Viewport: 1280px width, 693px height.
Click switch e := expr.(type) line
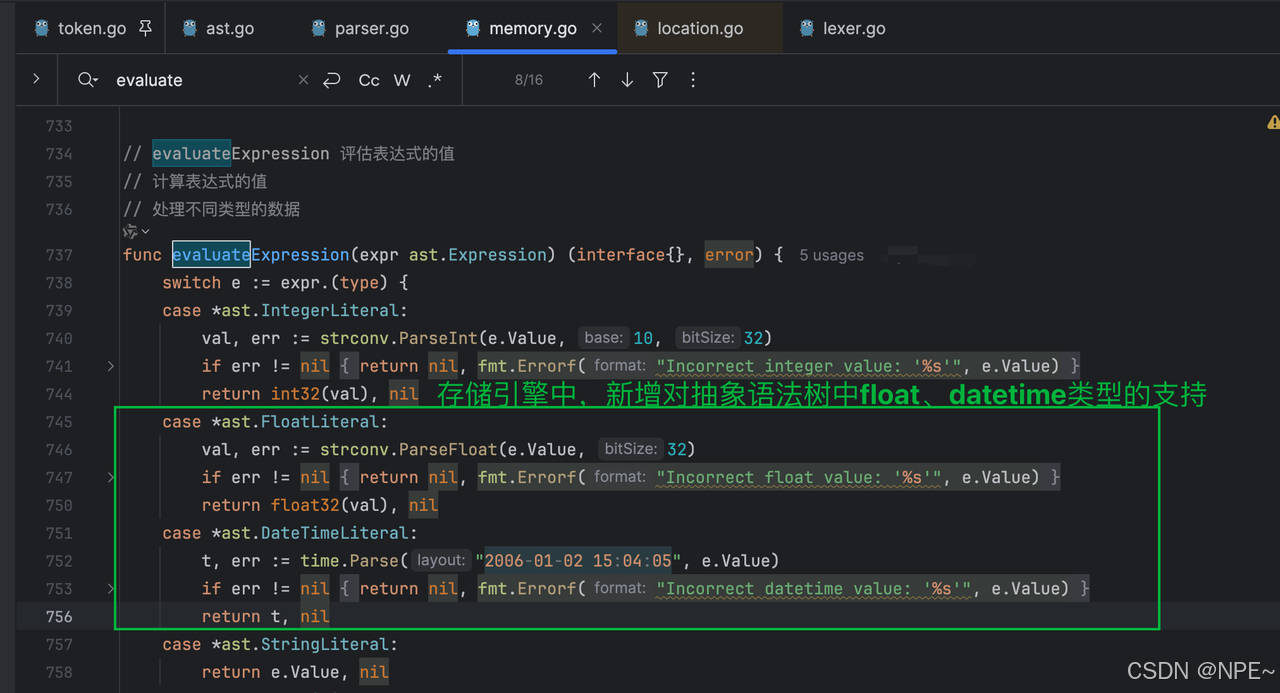click(285, 283)
